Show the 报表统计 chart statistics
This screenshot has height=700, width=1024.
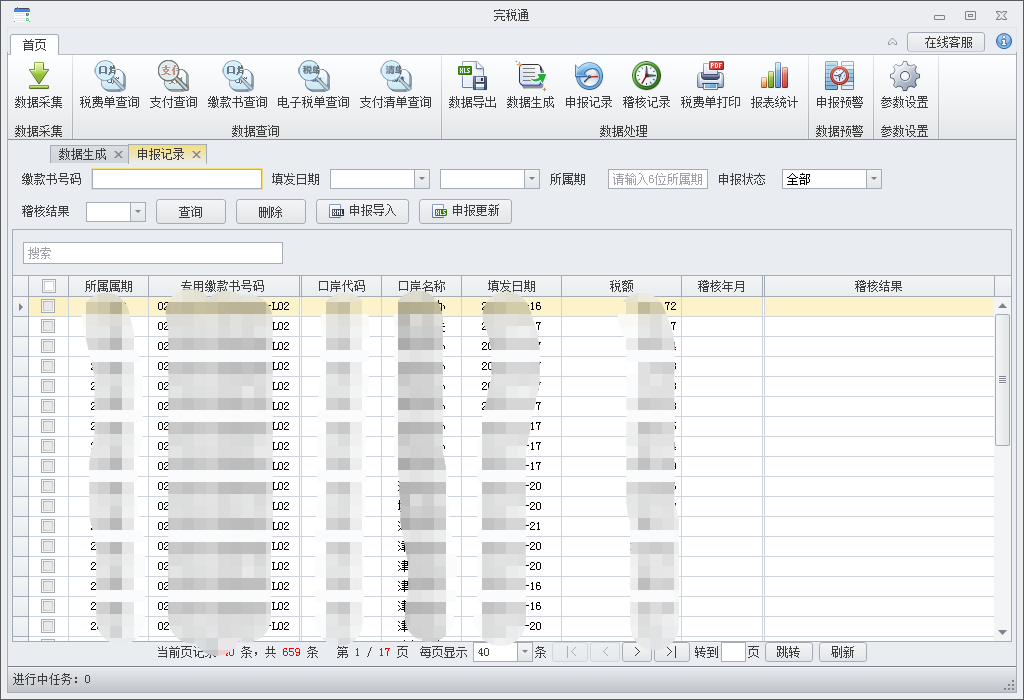(x=775, y=85)
